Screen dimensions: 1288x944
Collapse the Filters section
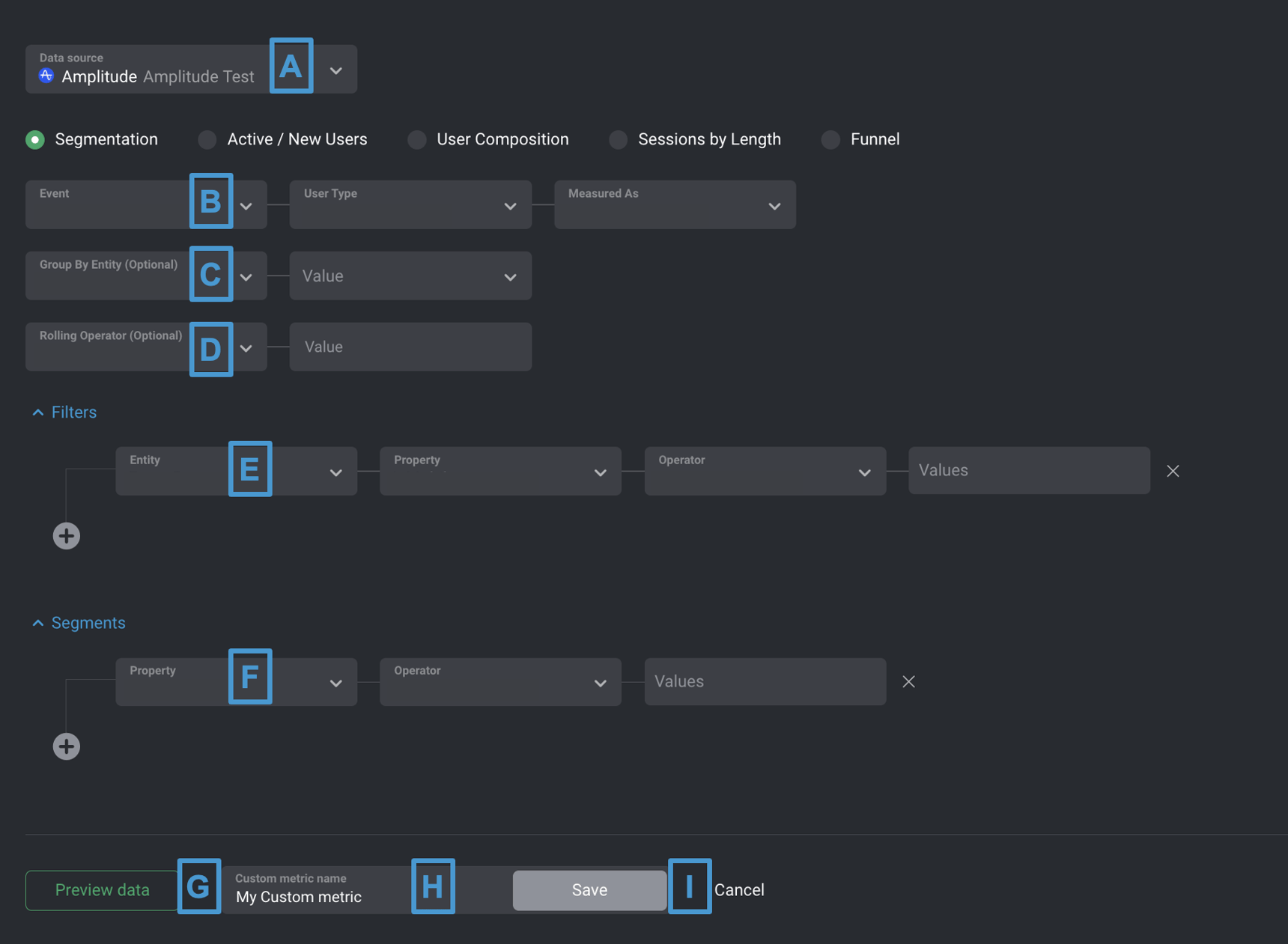(37, 412)
